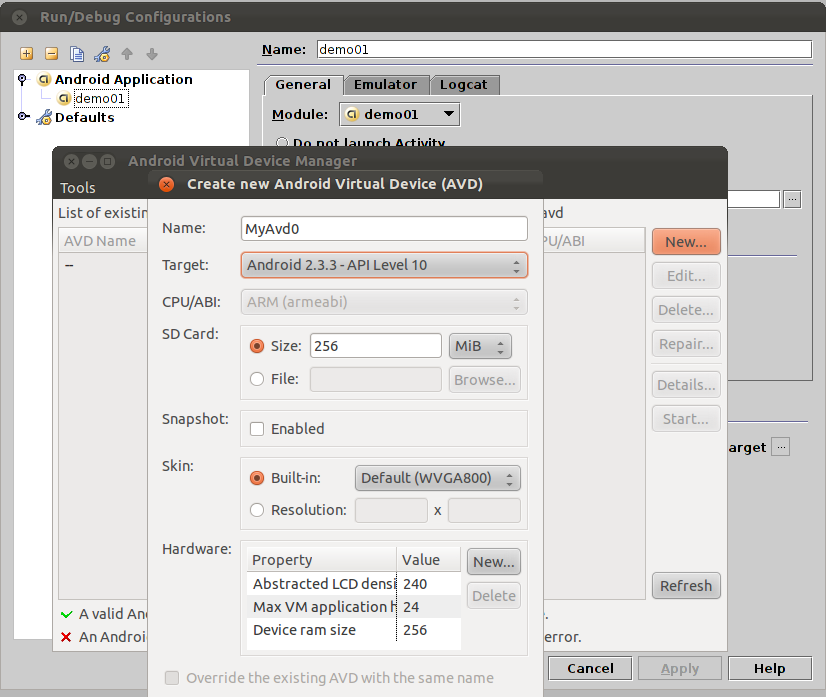Select the SD Card File radio button
This screenshot has width=826, height=697.
tap(257, 379)
